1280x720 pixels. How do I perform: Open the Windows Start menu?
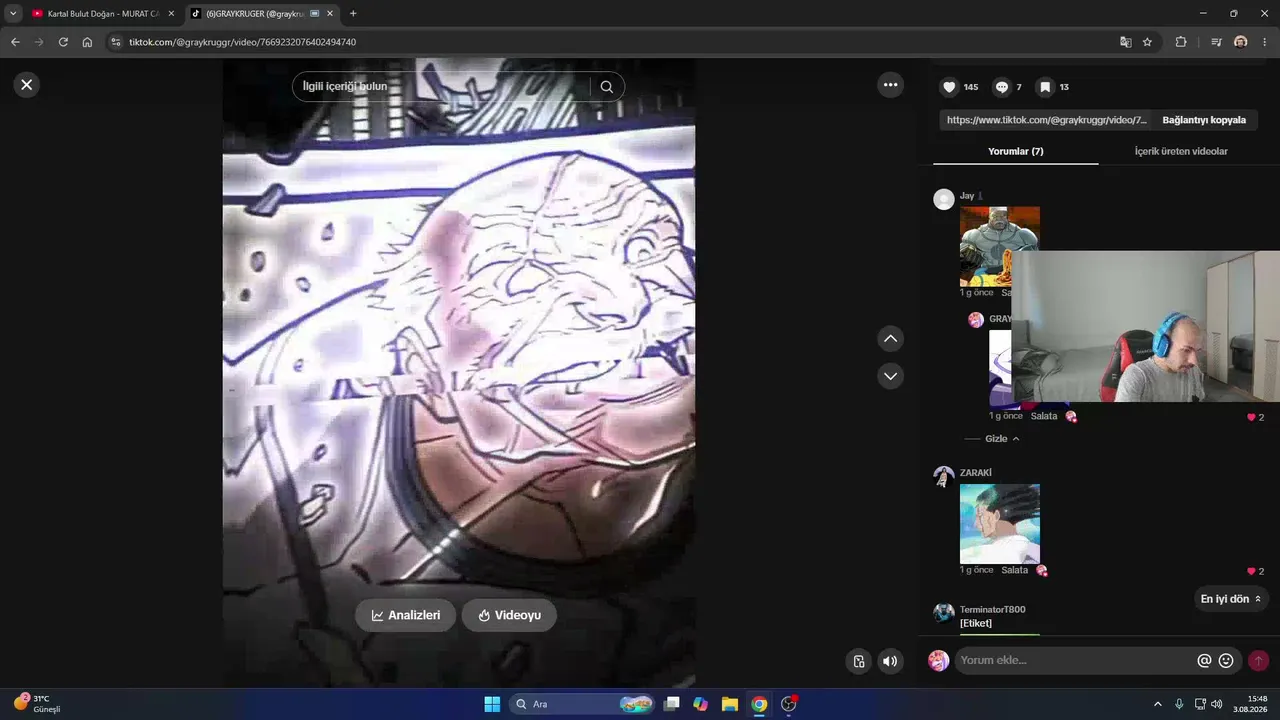point(492,704)
